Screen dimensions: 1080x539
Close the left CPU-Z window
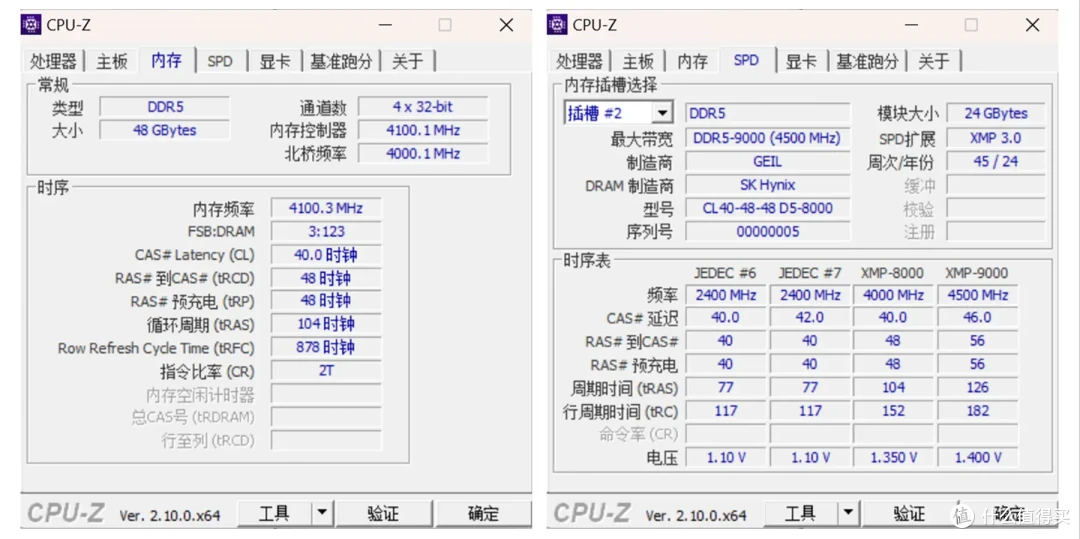coord(506,25)
